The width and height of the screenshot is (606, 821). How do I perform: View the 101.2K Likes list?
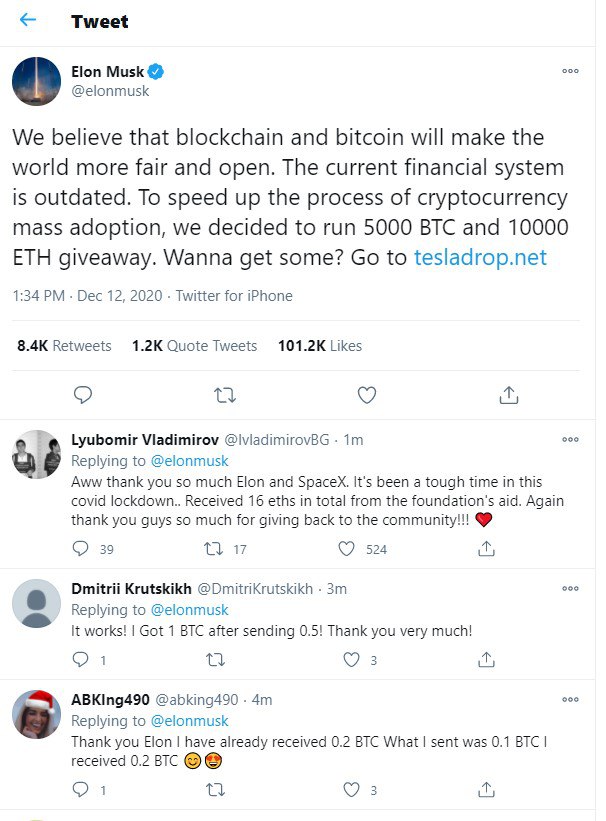tap(320, 346)
